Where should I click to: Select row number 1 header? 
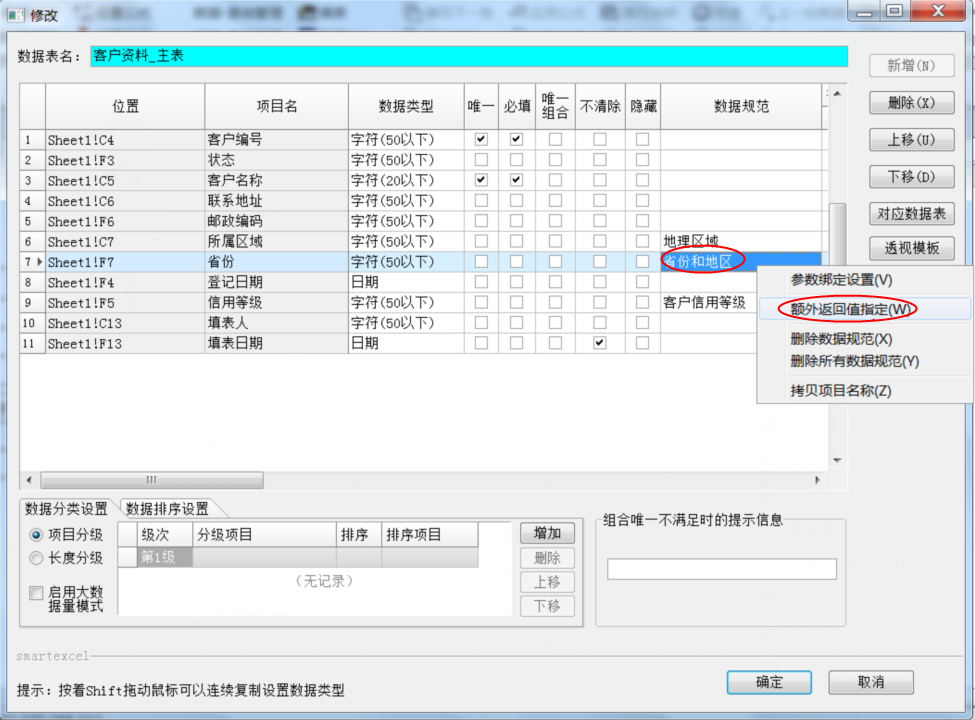32,140
